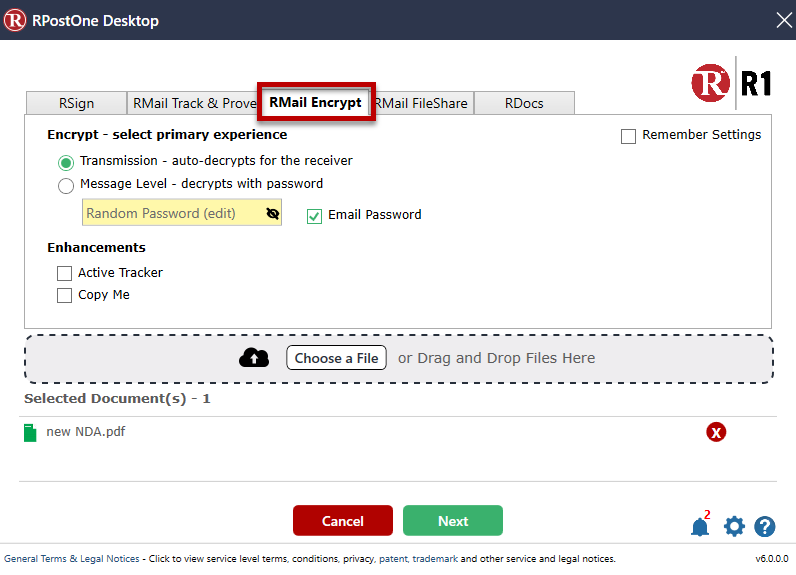This screenshot has width=796, height=575.
Task: Click the green Next button
Action: pos(453,521)
